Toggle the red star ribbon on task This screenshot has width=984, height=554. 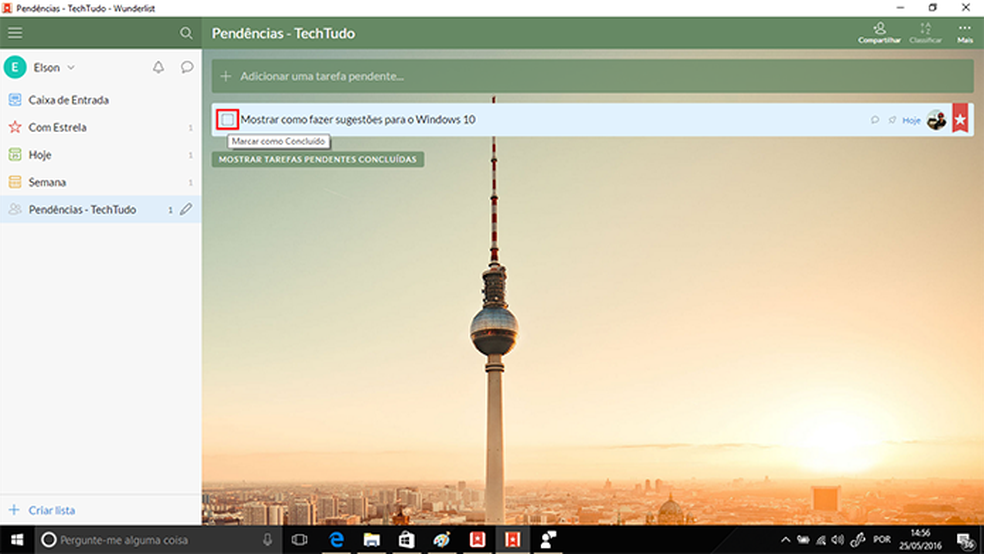coord(960,119)
